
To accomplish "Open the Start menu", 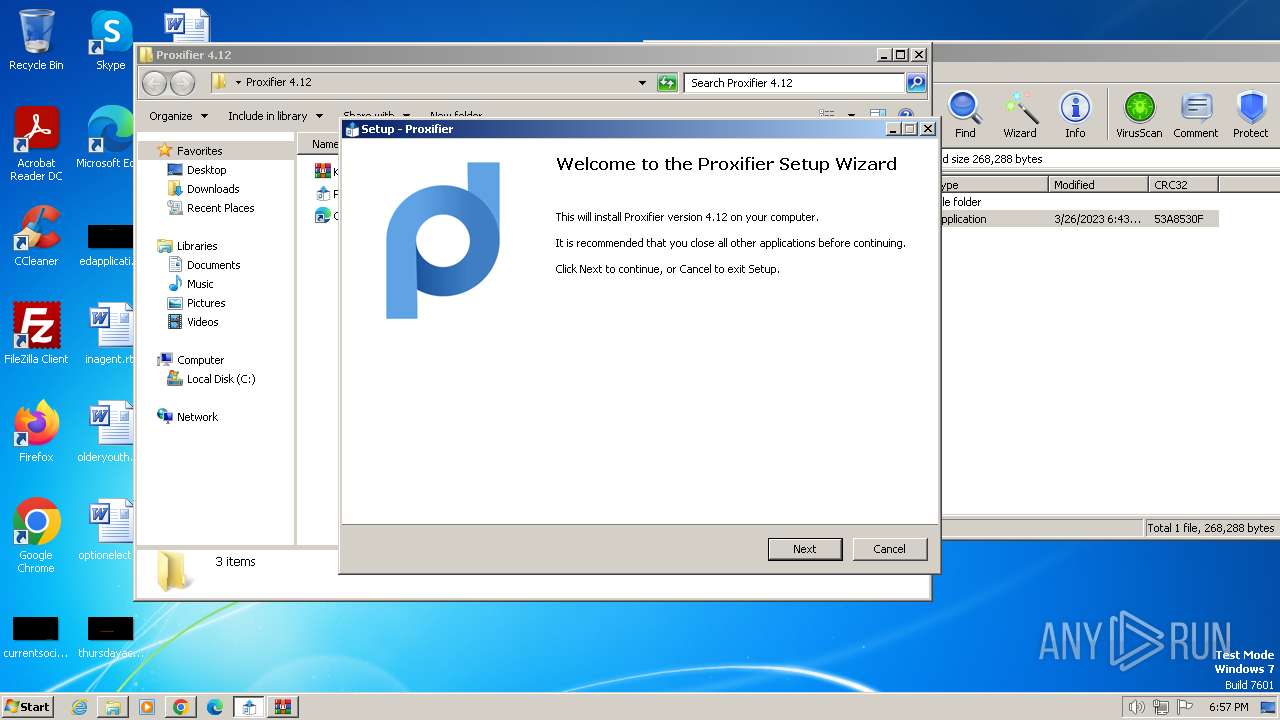I will (x=27, y=707).
